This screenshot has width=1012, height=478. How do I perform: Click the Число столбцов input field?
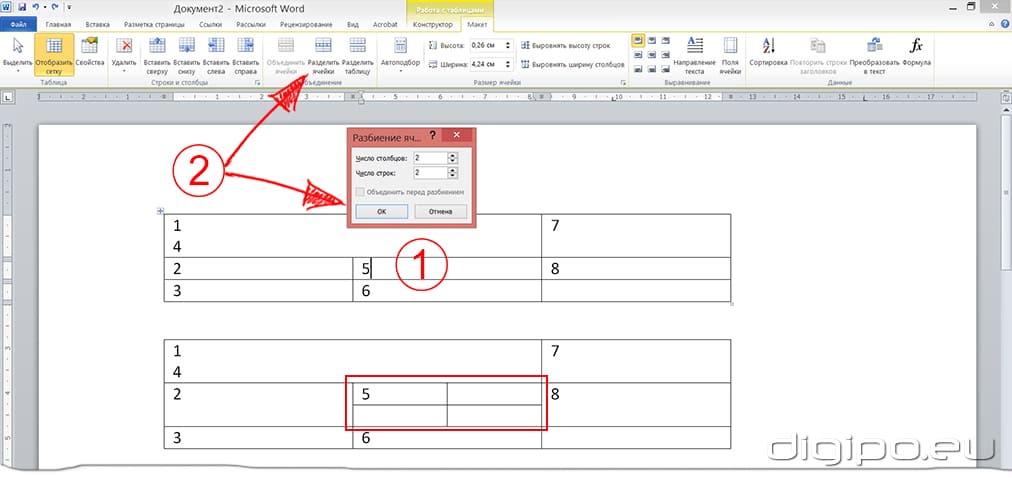click(x=430, y=158)
